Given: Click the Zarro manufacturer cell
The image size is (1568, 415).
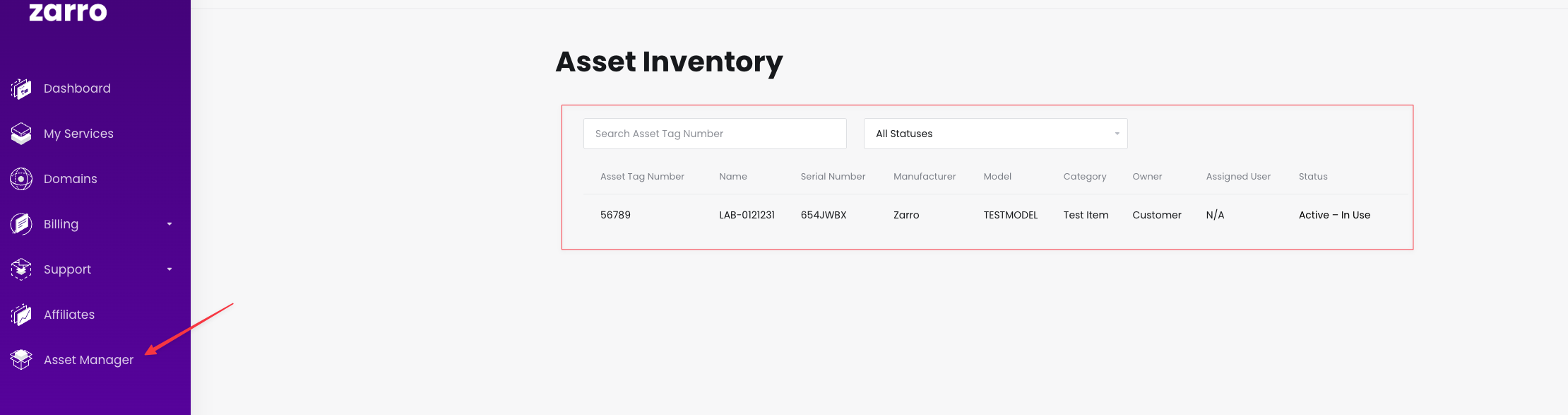Looking at the screenshot, I should click(906, 215).
